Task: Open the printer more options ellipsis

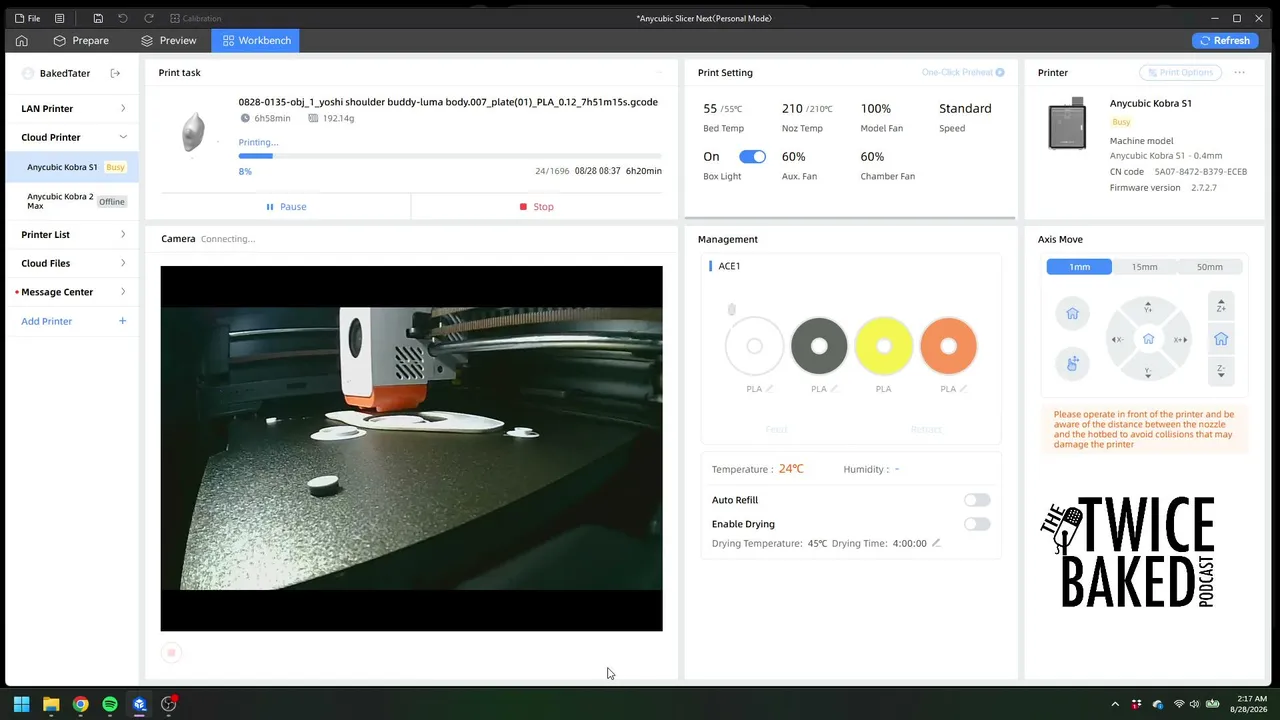Action: click(1240, 72)
